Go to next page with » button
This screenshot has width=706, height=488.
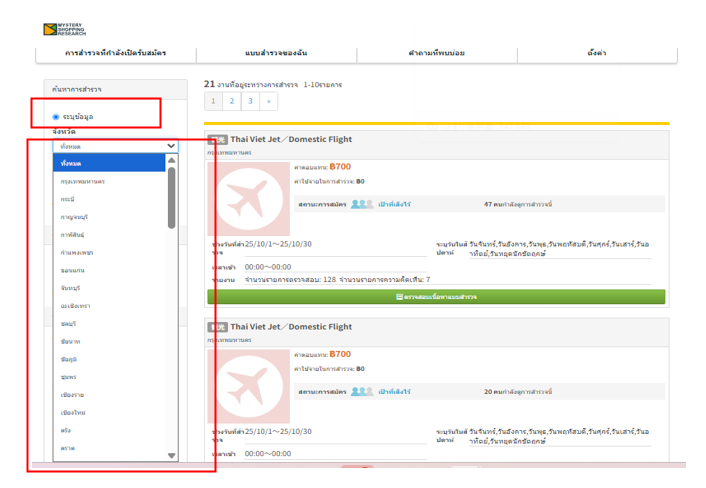(269, 101)
